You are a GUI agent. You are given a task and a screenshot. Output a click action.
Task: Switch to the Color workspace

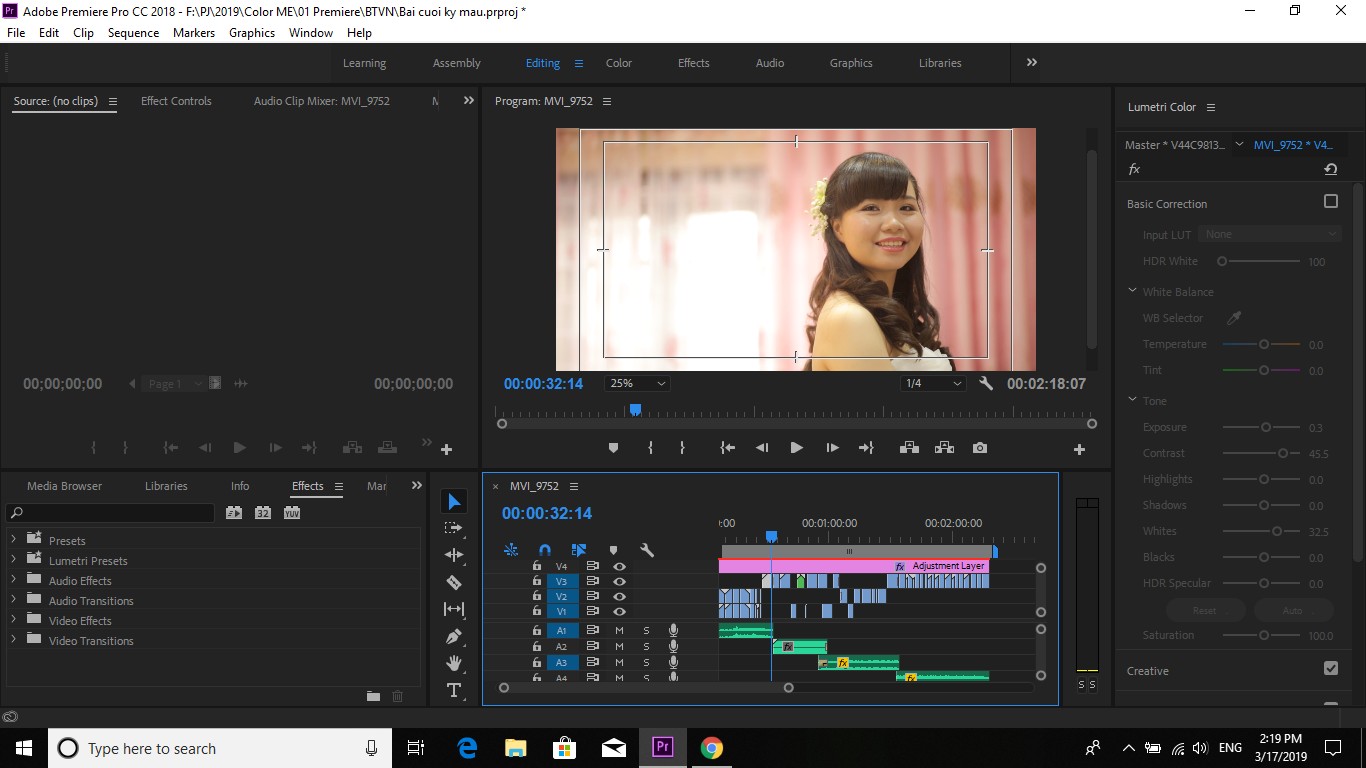tap(619, 63)
